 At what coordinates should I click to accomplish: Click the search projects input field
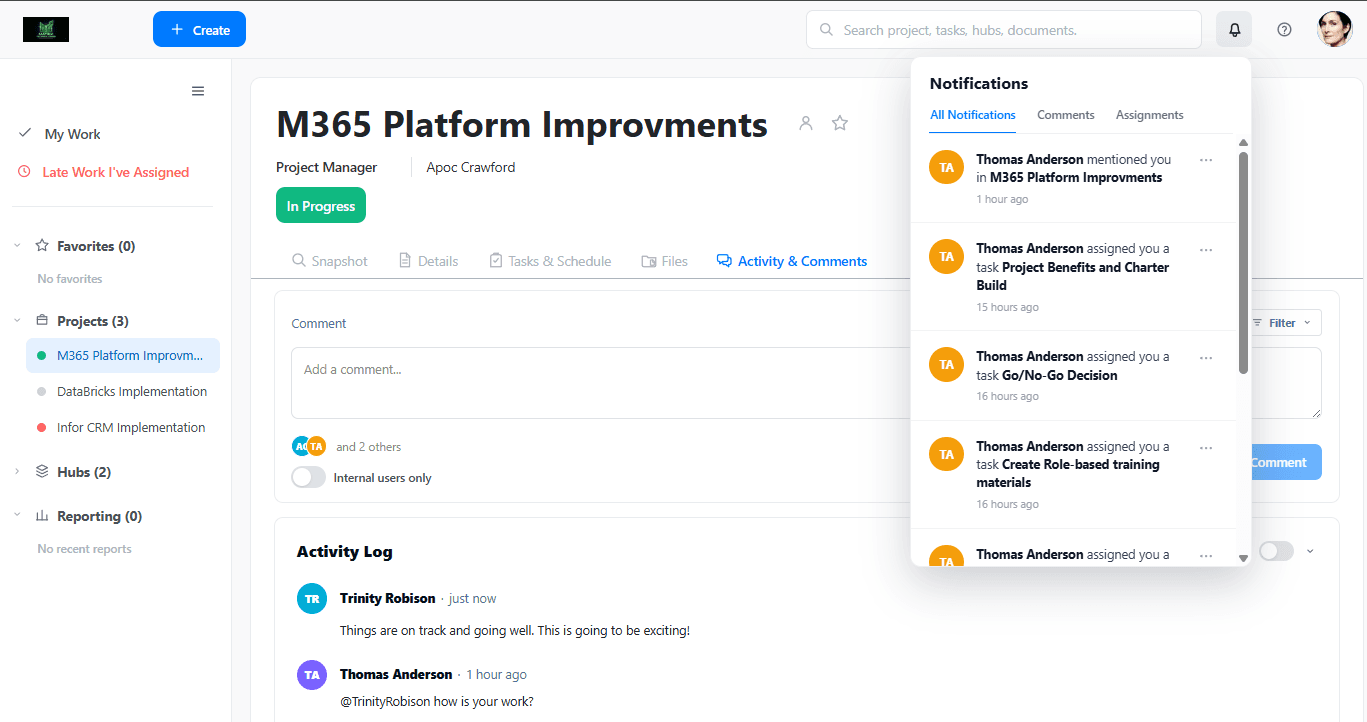pos(1004,30)
